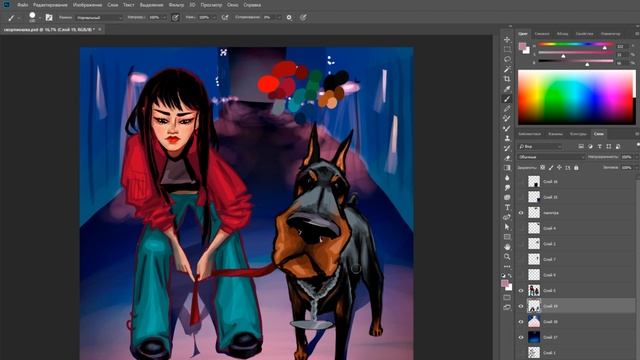Enable airbrush-style build-up button
Viewport: 640px width, 360px height.
pyautogui.click(x=225, y=18)
